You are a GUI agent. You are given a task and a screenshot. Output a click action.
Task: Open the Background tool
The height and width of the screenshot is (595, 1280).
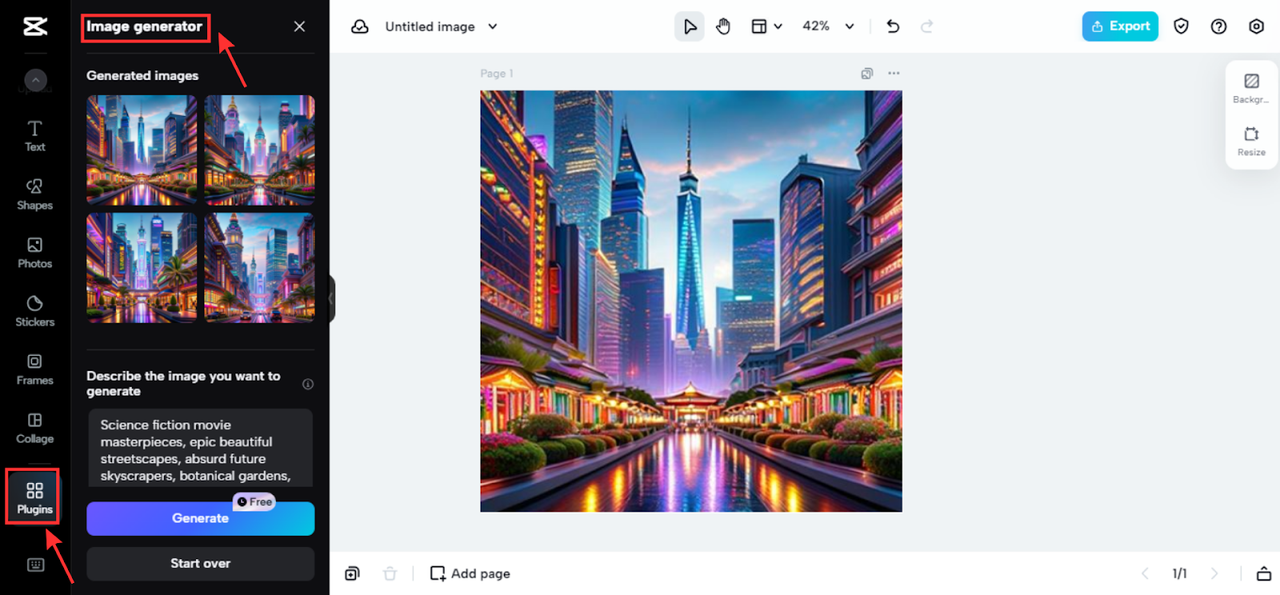1251,88
